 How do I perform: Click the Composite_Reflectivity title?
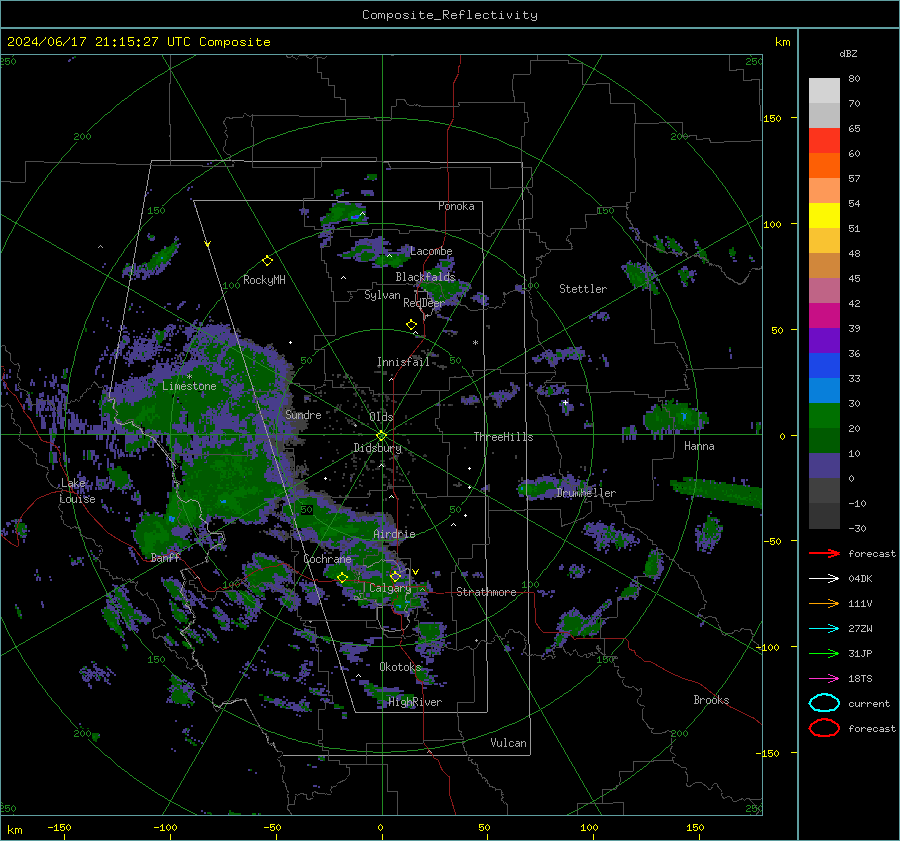(450, 15)
